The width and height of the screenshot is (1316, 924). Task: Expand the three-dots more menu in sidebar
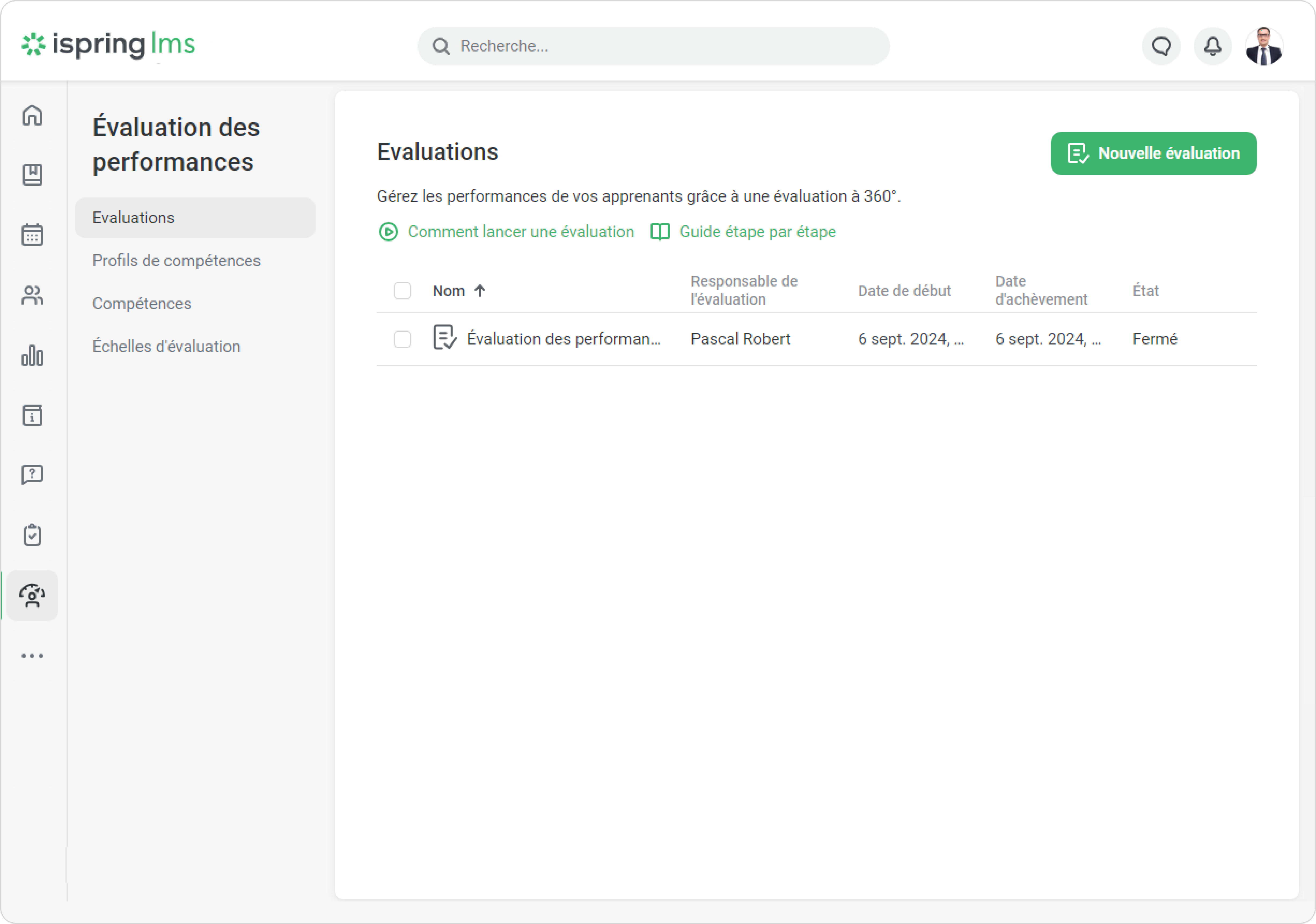click(32, 656)
